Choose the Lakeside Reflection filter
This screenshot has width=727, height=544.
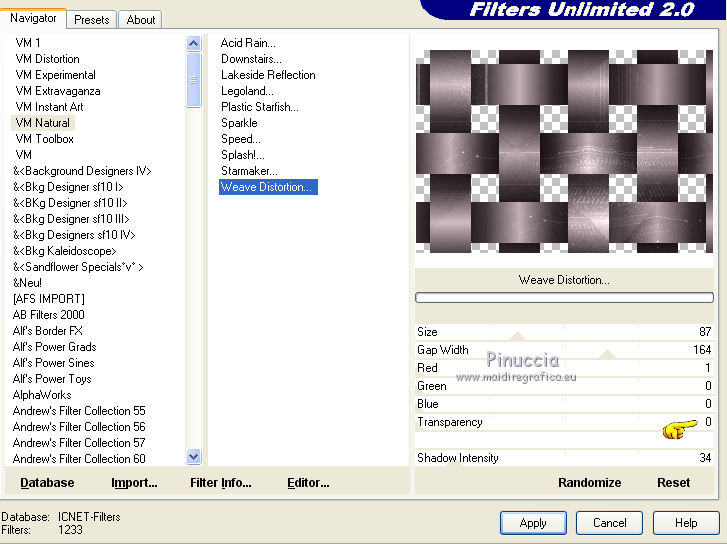pos(268,75)
